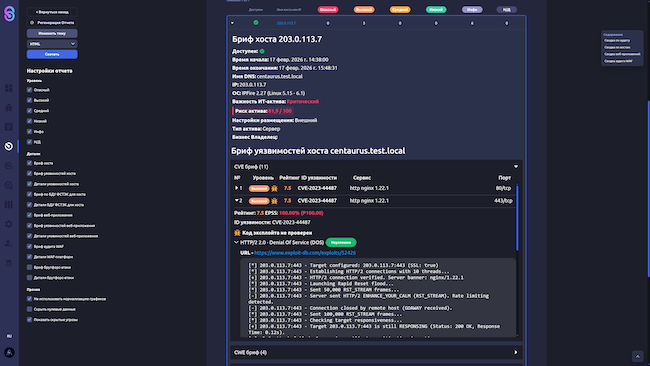Click the 'Регенерация Отчета' button
The image size is (650, 366).
tap(52, 22)
